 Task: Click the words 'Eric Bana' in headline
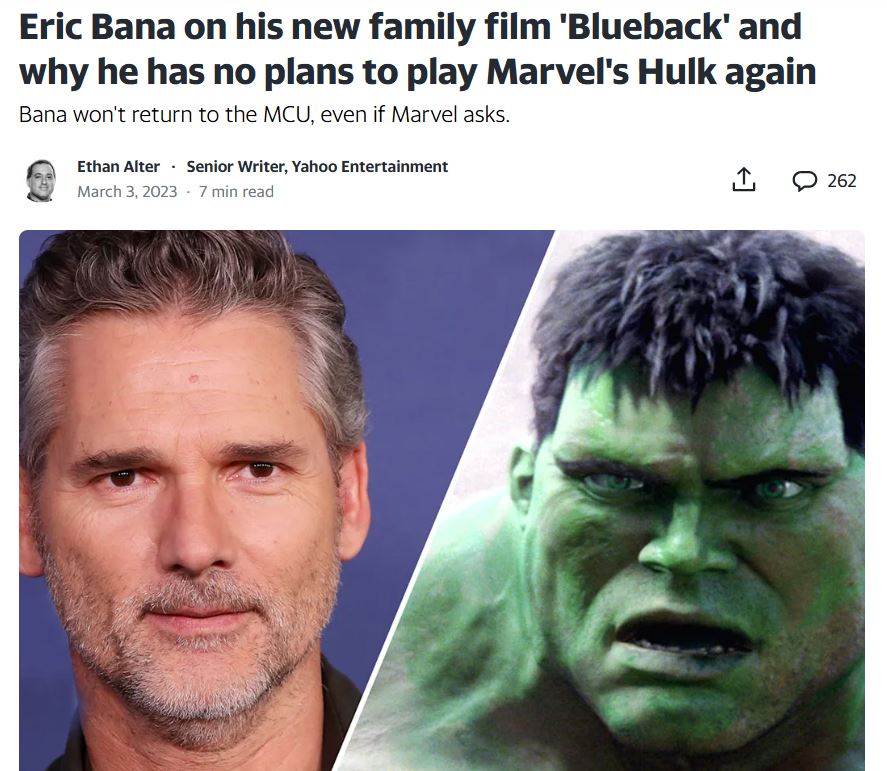(97, 27)
